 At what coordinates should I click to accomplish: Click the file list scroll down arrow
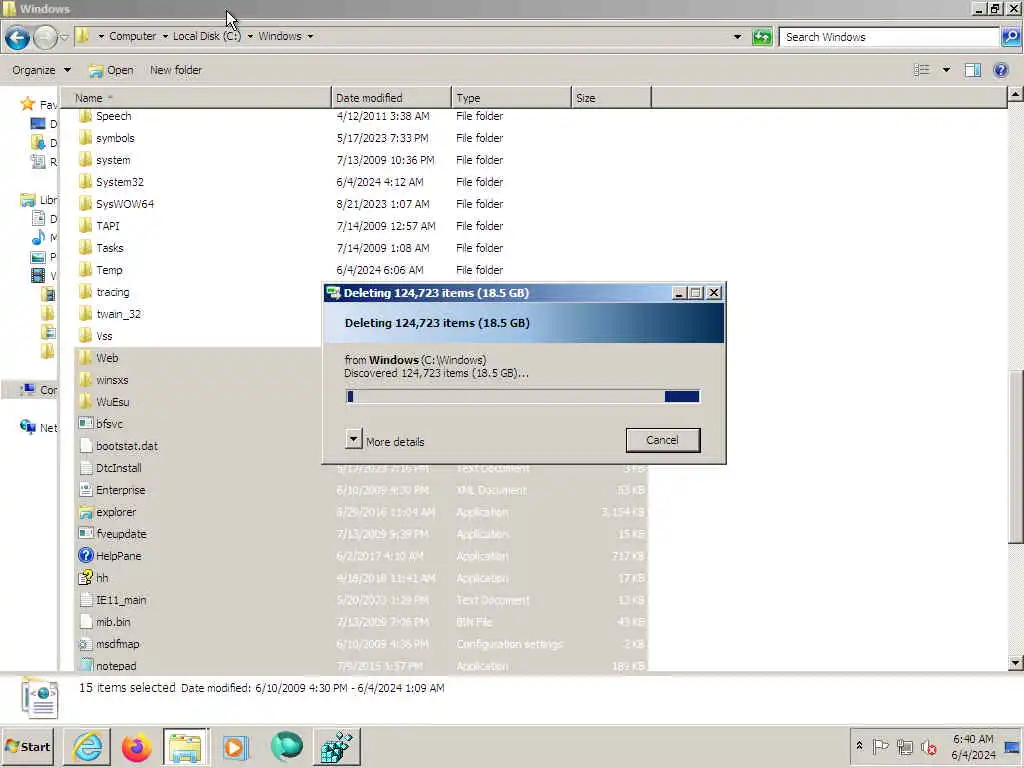(1015, 663)
